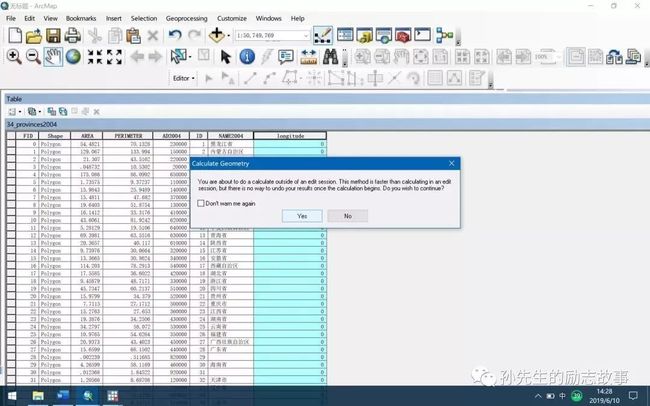
Task: Pick the Select Elements arrow tool
Action: pyautogui.click(x=226, y=57)
